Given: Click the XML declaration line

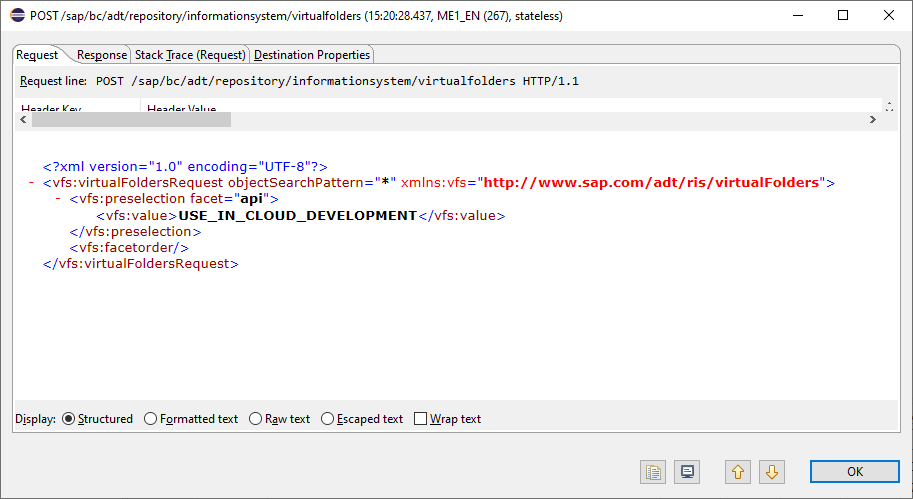Looking at the screenshot, I should pyautogui.click(x=185, y=167).
